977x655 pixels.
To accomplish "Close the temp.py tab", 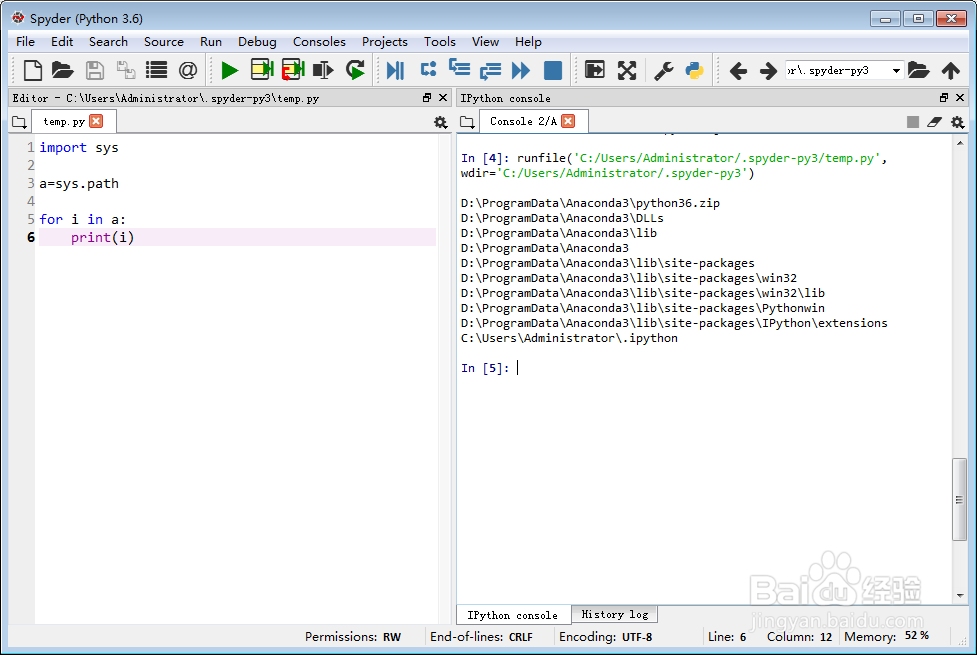I will point(96,121).
